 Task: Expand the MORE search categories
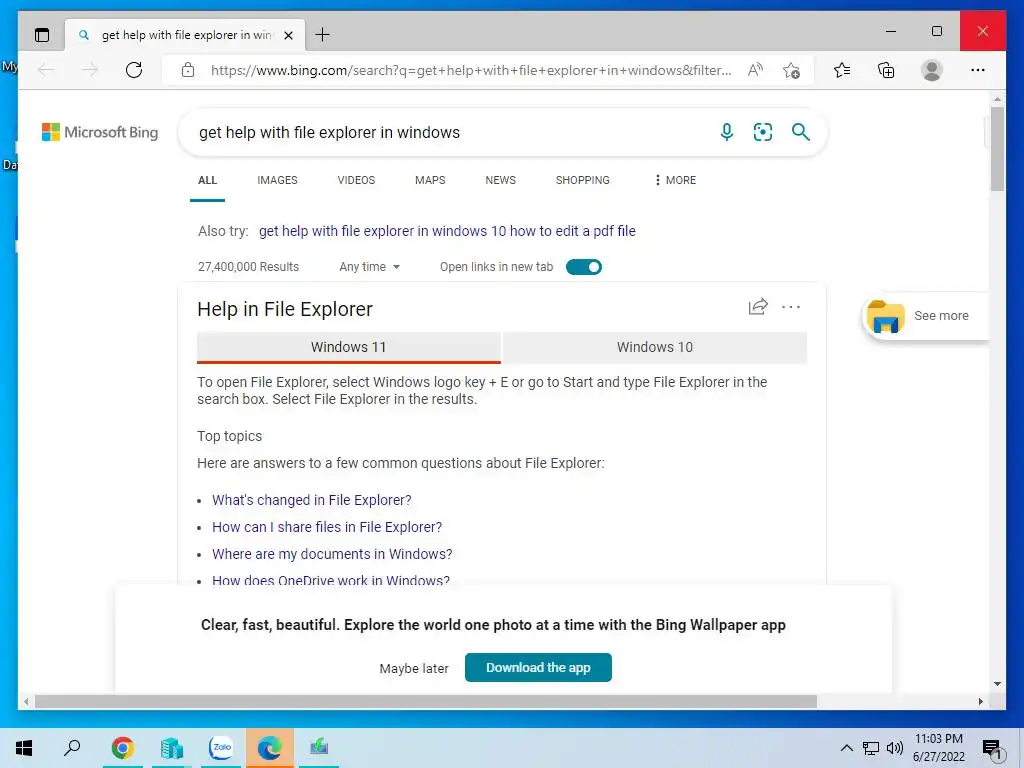[675, 180]
